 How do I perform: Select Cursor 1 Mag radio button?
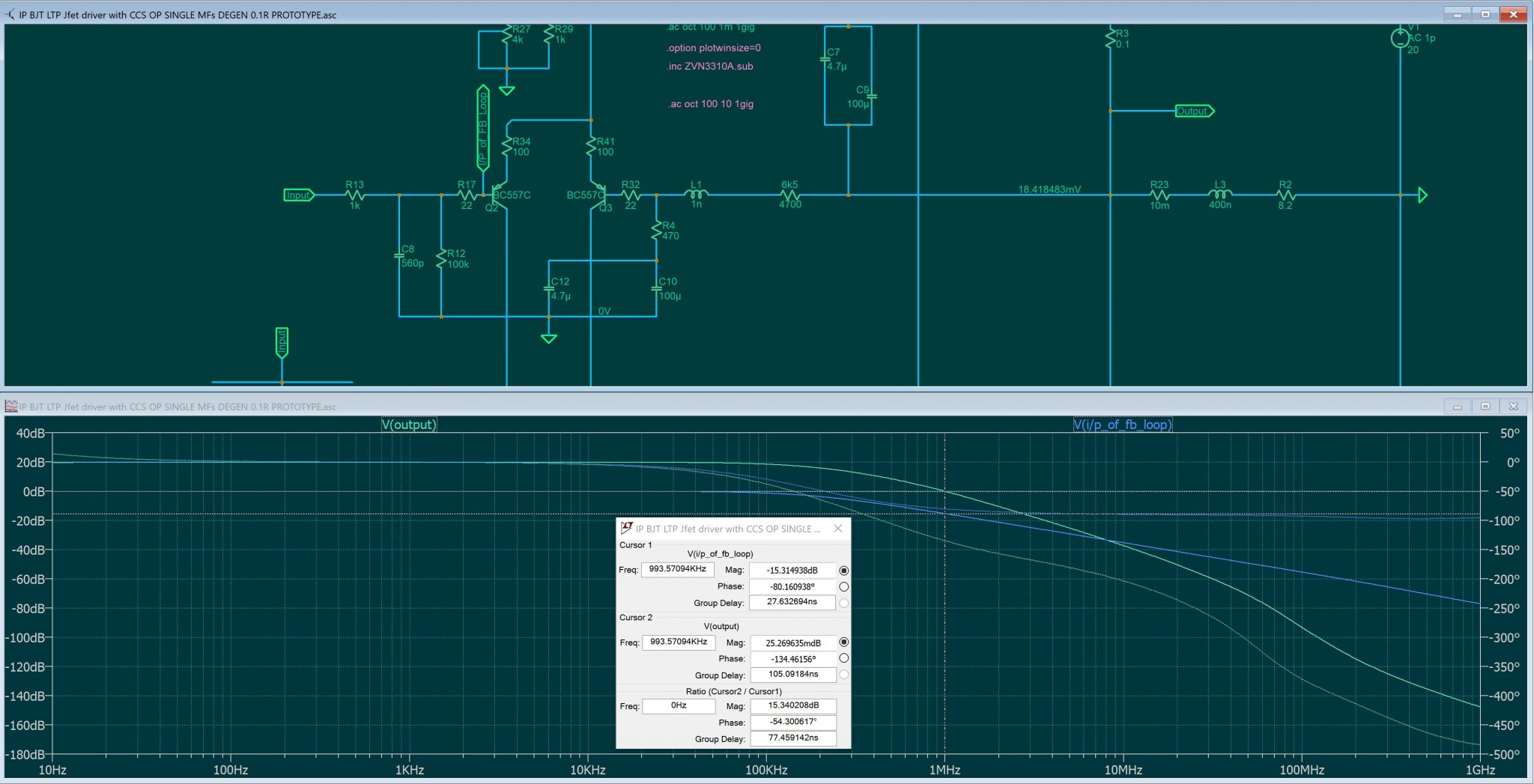pos(844,571)
